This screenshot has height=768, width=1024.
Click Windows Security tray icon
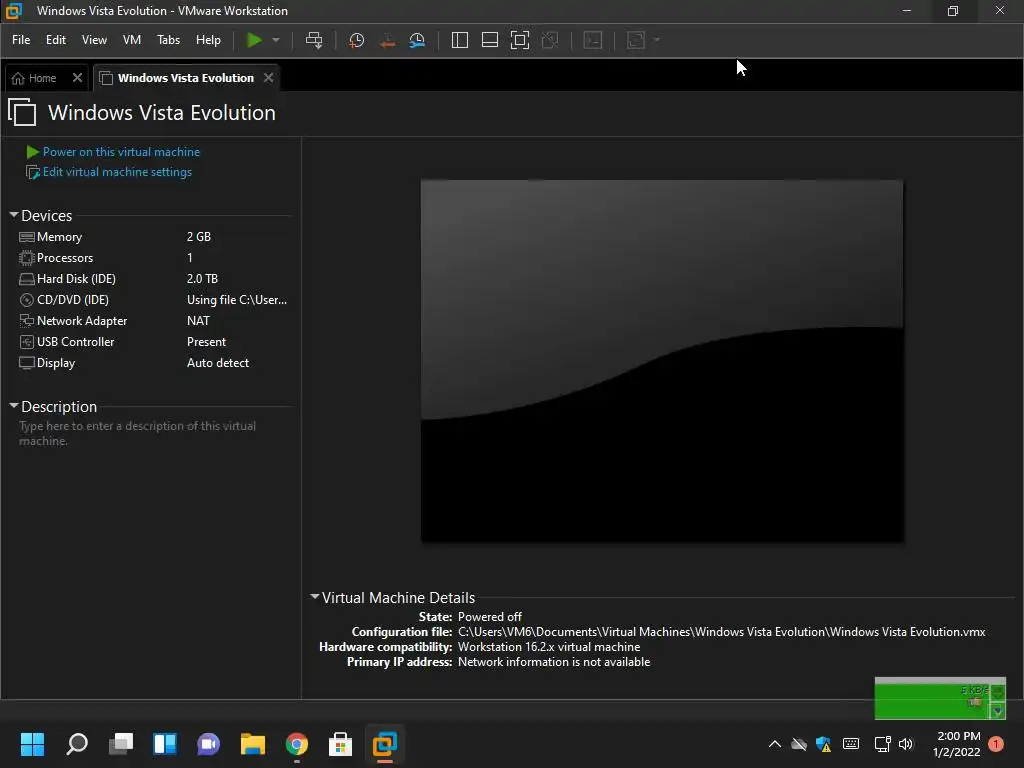(824, 744)
